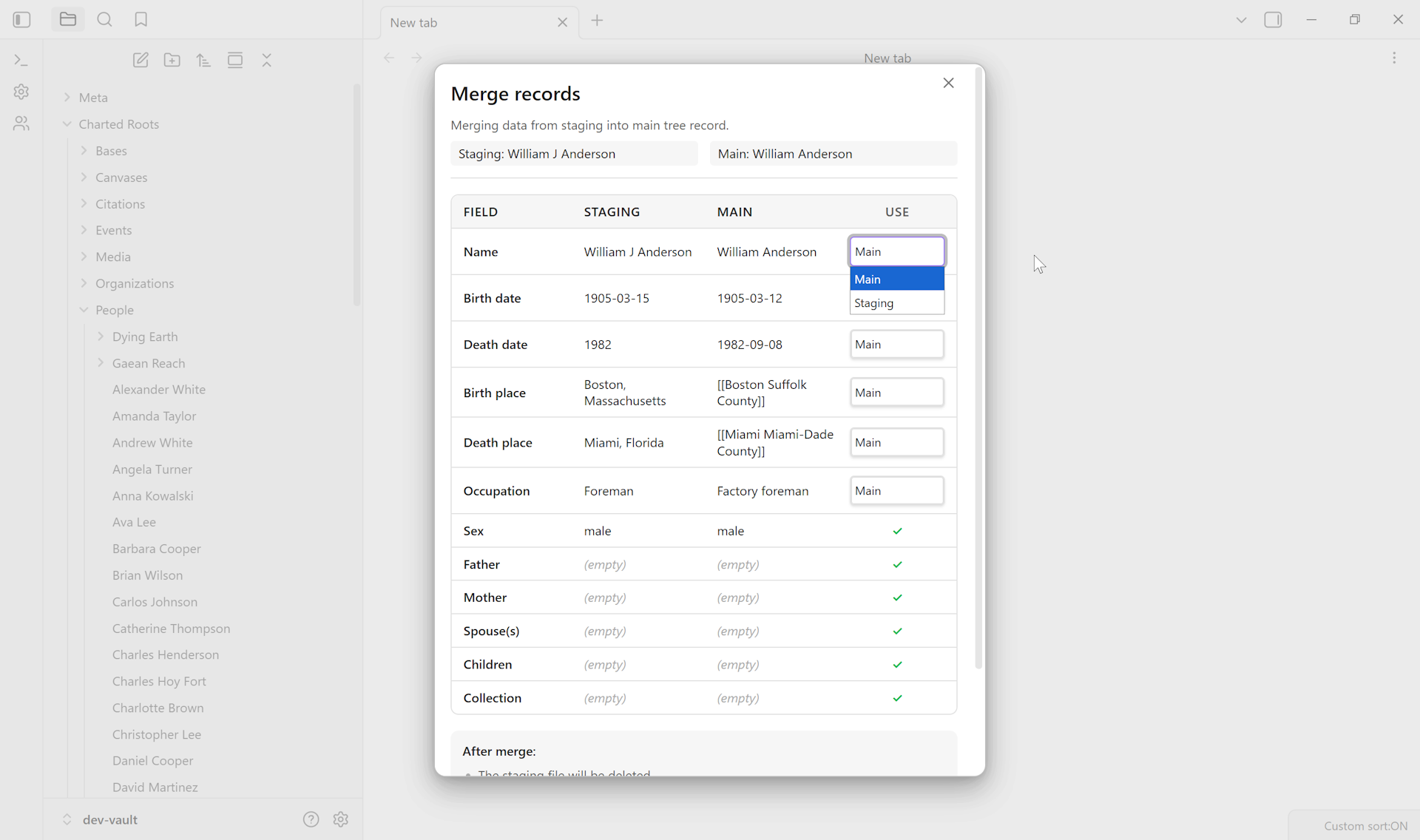Image resolution: width=1420 pixels, height=840 pixels.
Task: Open the David Martinez note
Action: (155, 787)
